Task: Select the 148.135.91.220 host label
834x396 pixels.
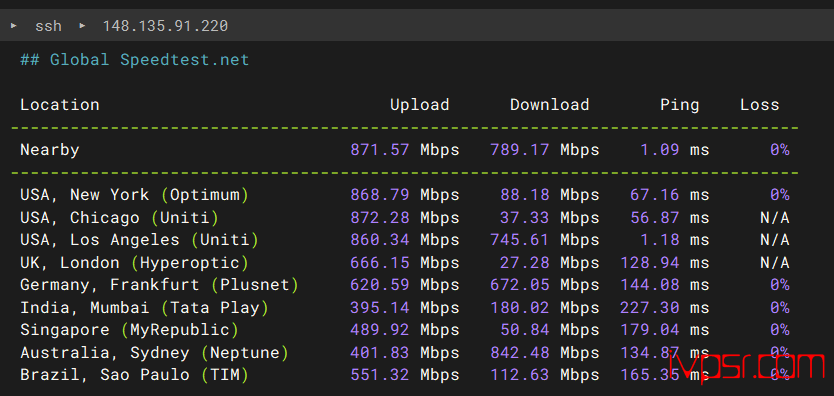Action: (x=165, y=26)
